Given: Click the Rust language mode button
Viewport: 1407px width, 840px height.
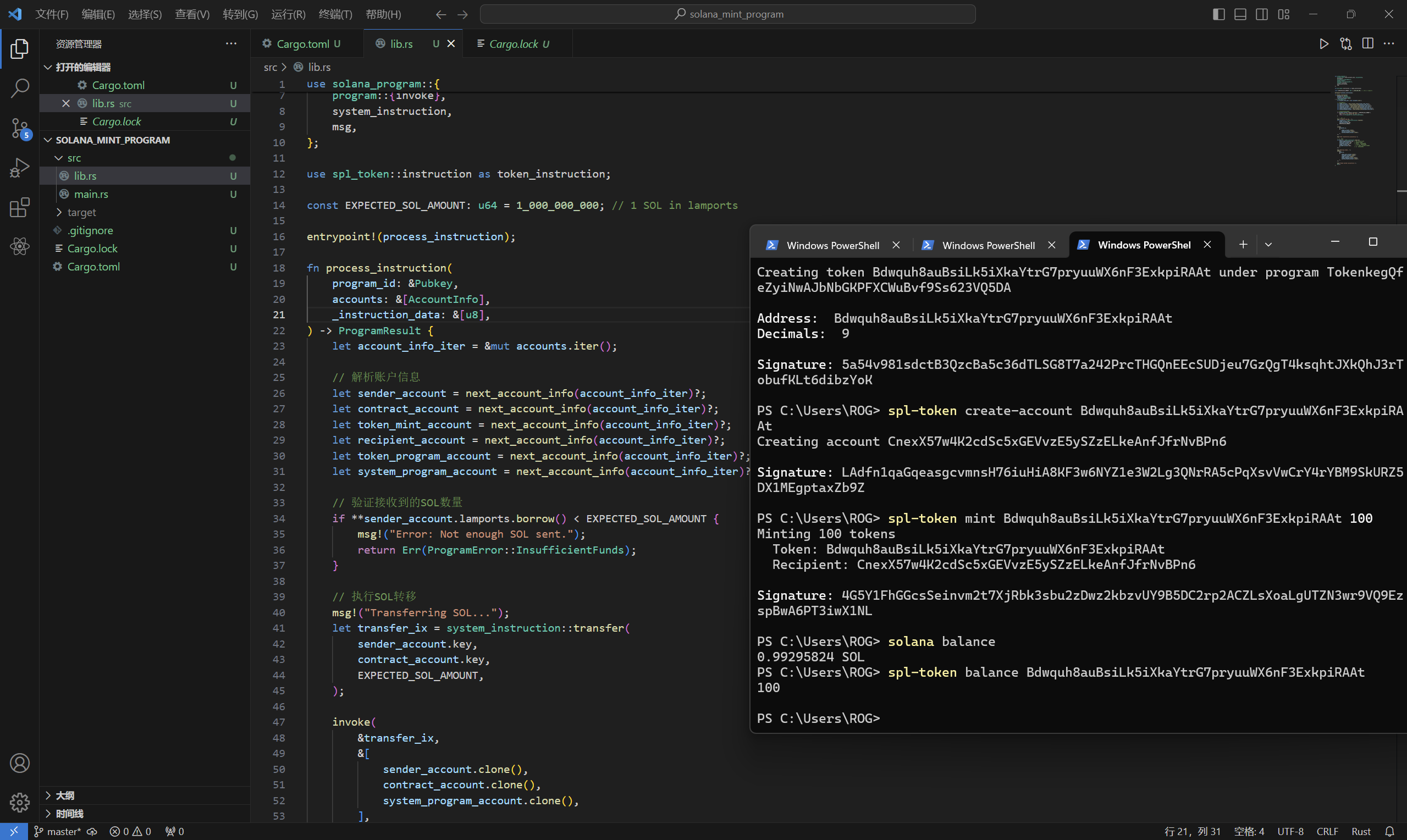Looking at the screenshot, I should tap(1361, 831).
